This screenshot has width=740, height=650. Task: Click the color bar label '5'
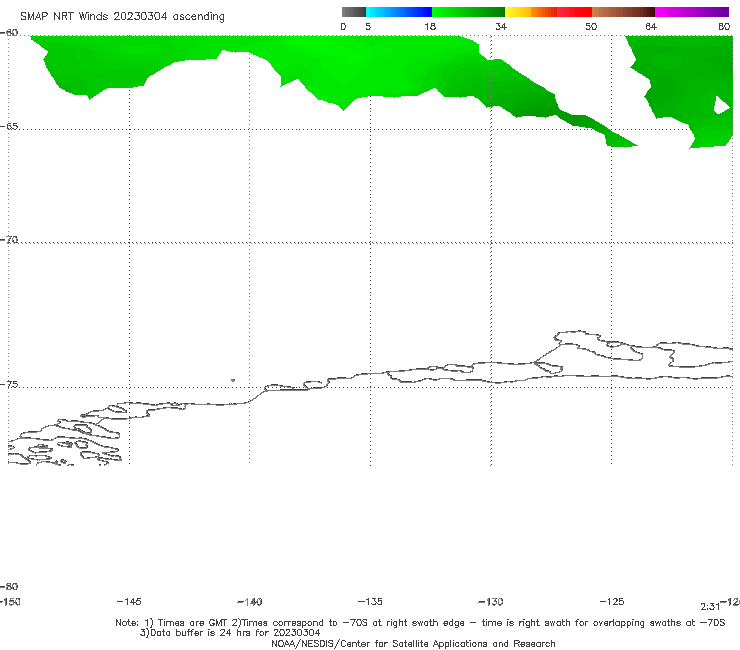click(x=368, y=26)
